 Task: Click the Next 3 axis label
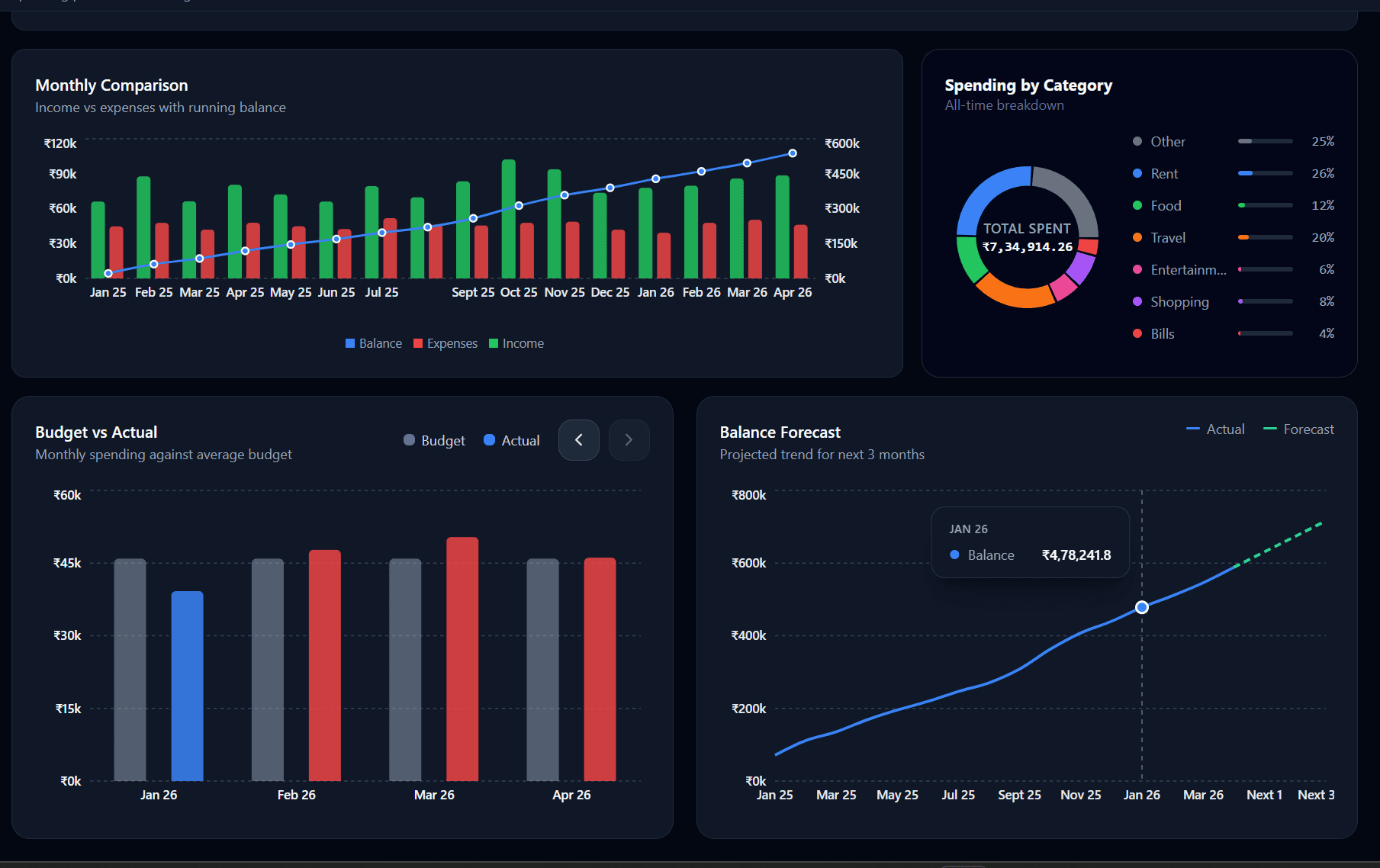[x=1316, y=795]
